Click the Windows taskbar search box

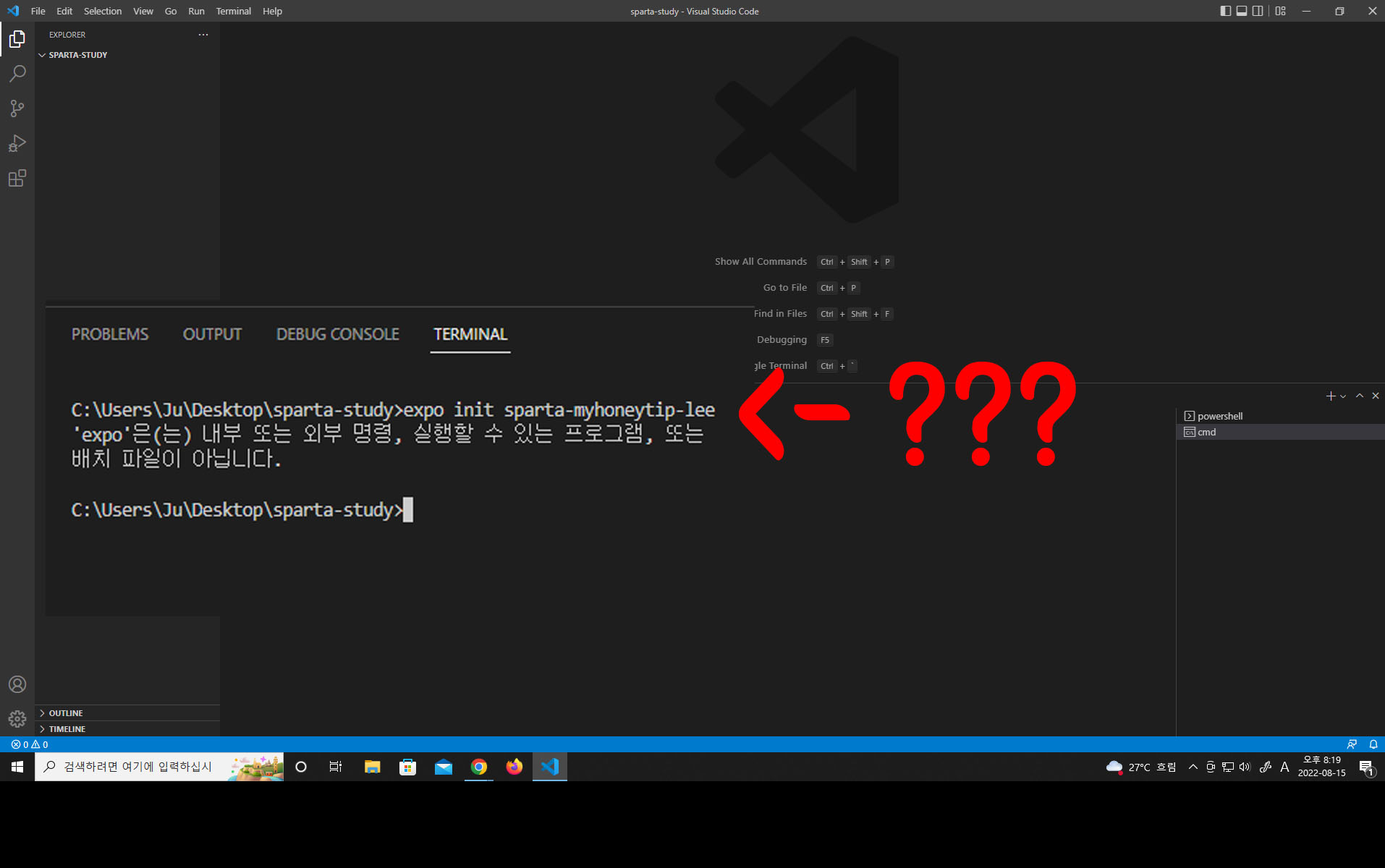[x=159, y=767]
